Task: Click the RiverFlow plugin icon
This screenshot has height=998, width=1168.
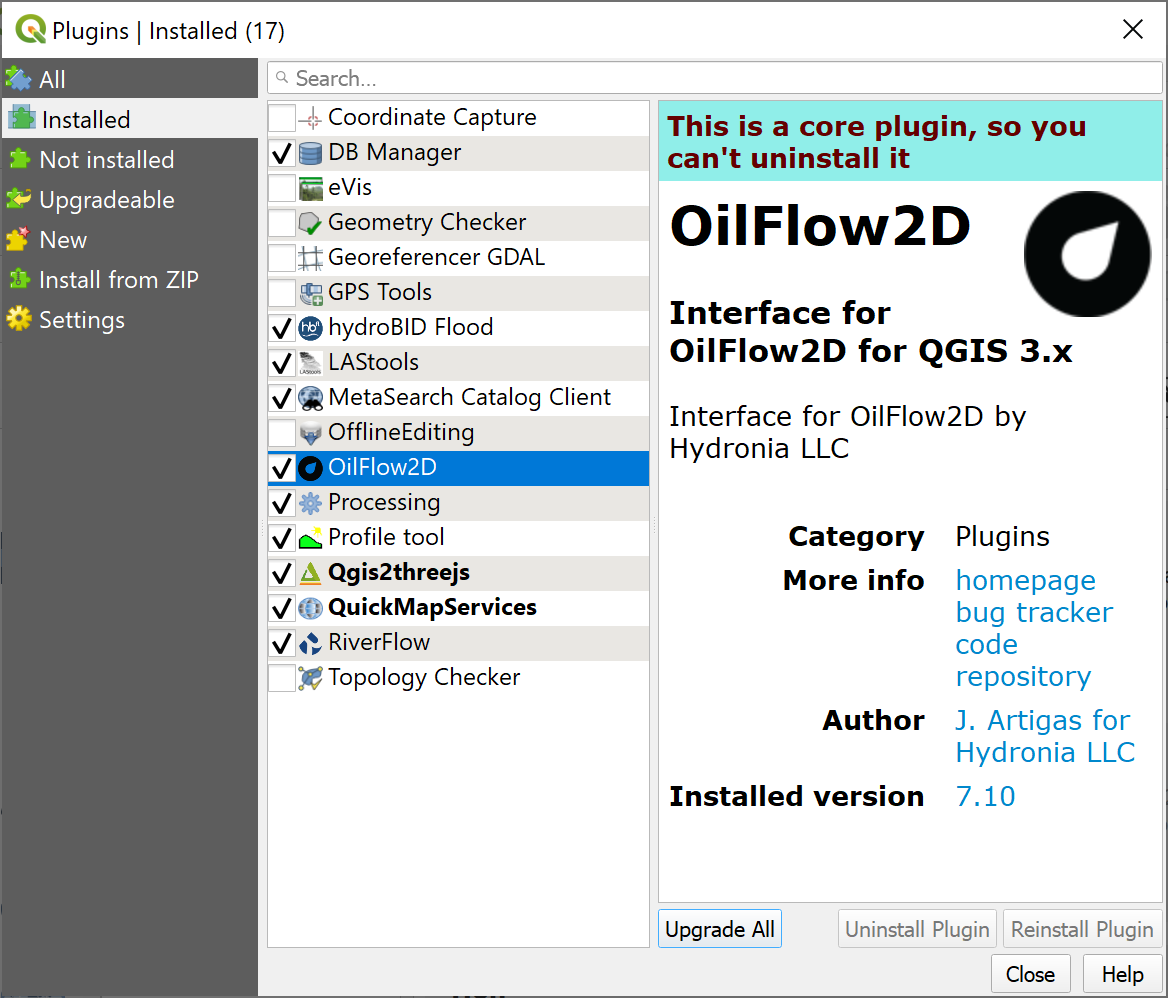Action: (x=311, y=643)
